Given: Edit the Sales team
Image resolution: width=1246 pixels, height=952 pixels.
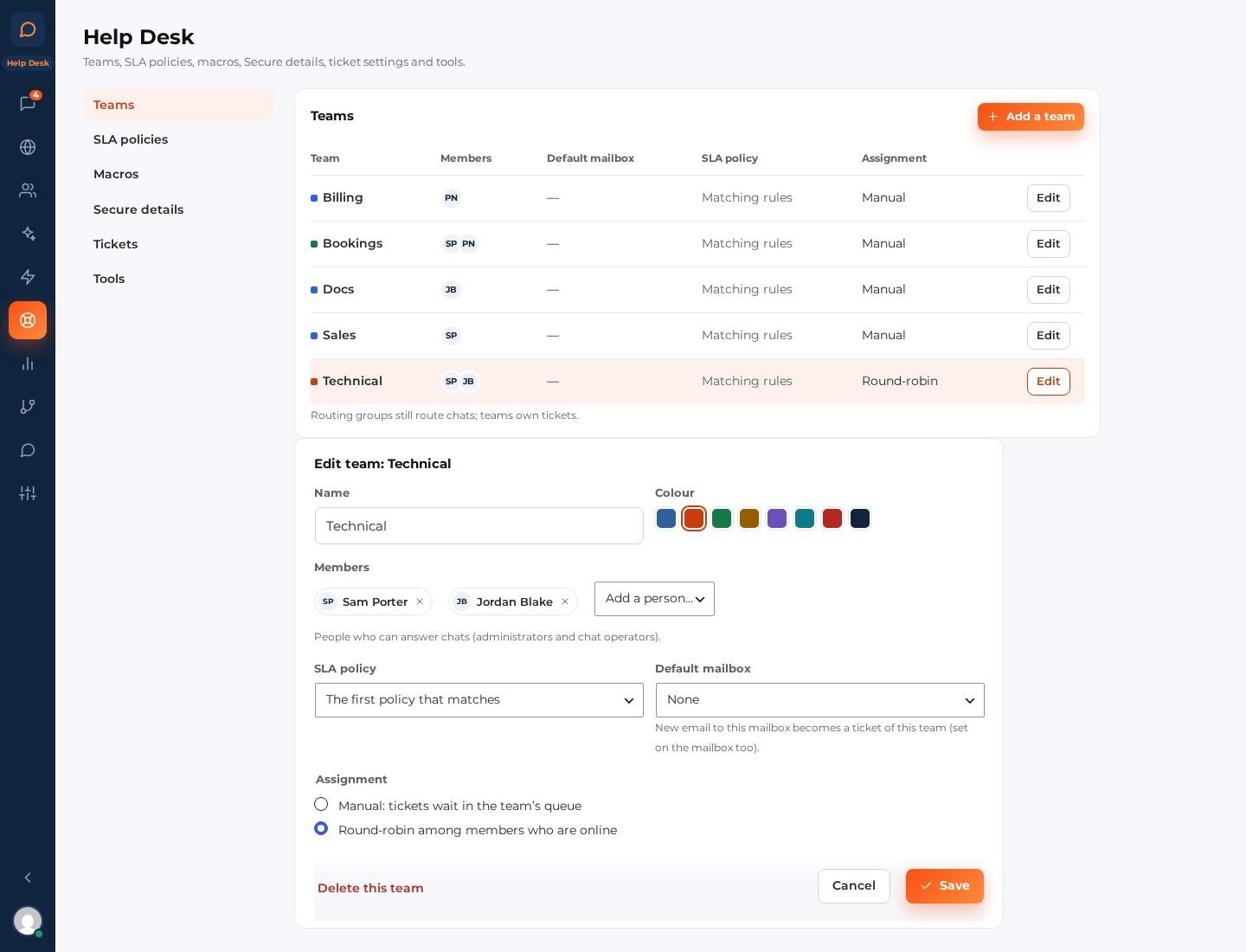Looking at the screenshot, I should 1049,336.
